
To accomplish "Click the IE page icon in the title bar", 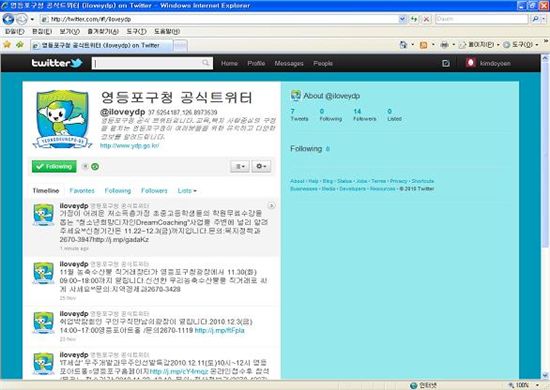I will 4,5.
